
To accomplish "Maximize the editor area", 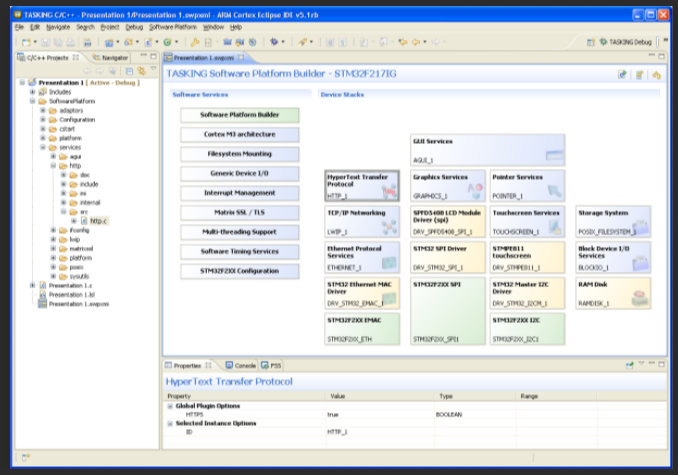I will pos(661,56).
